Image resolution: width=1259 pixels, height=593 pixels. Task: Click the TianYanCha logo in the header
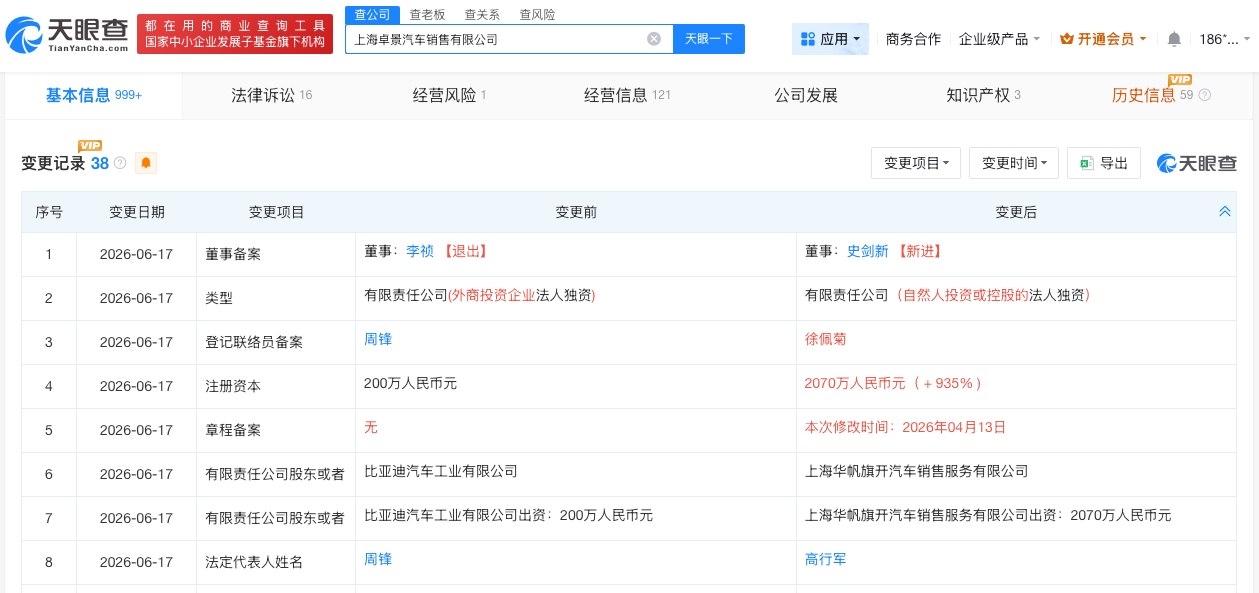(67, 34)
